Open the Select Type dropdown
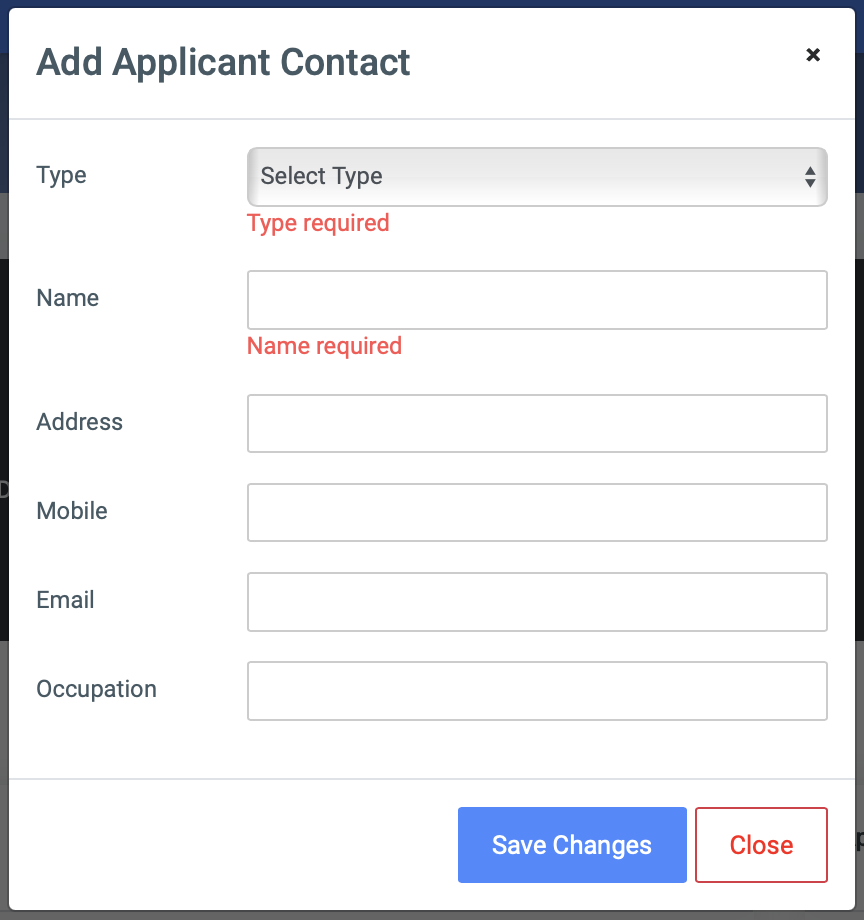 (537, 177)
